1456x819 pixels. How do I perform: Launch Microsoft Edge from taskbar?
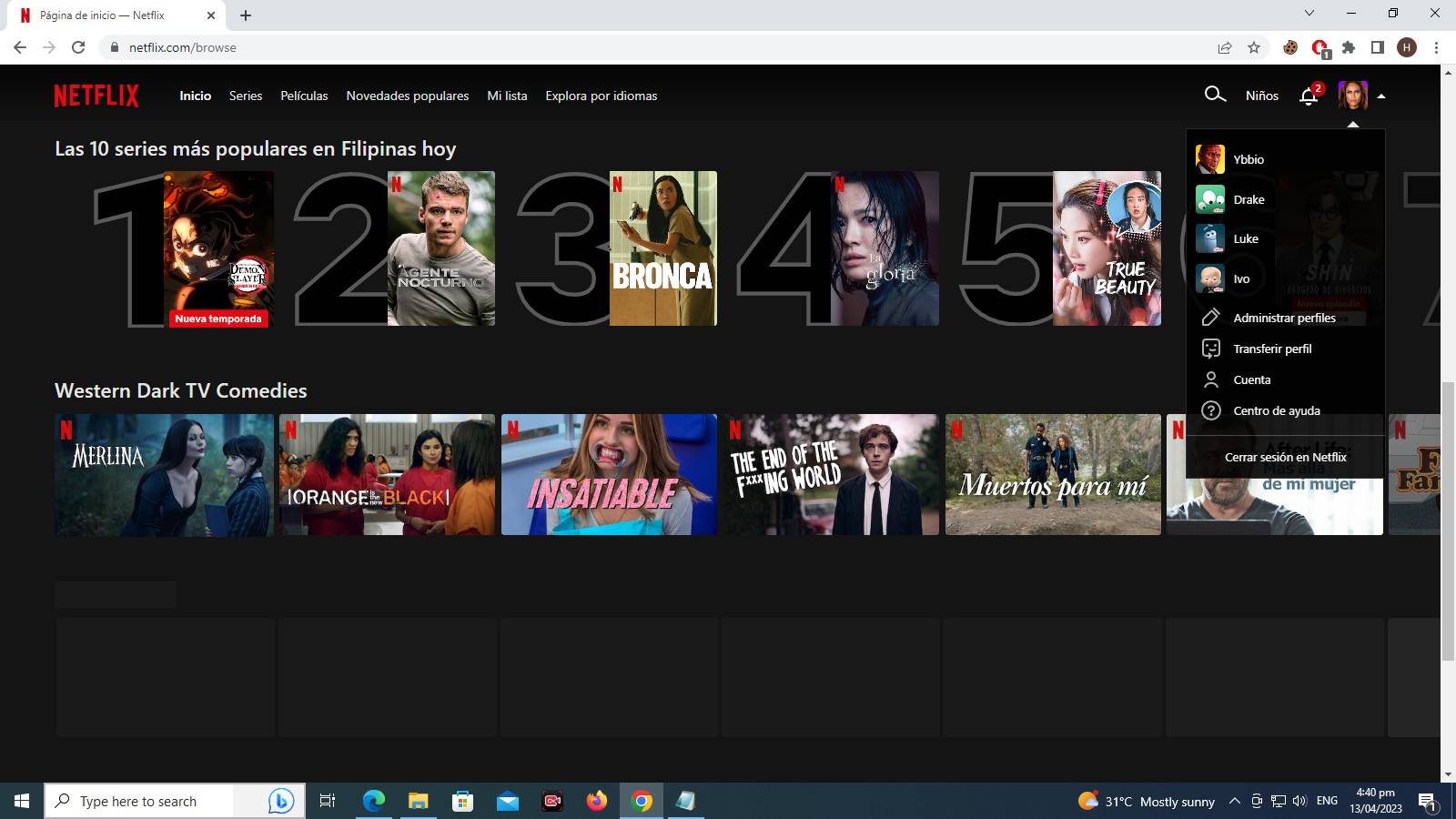373,801
